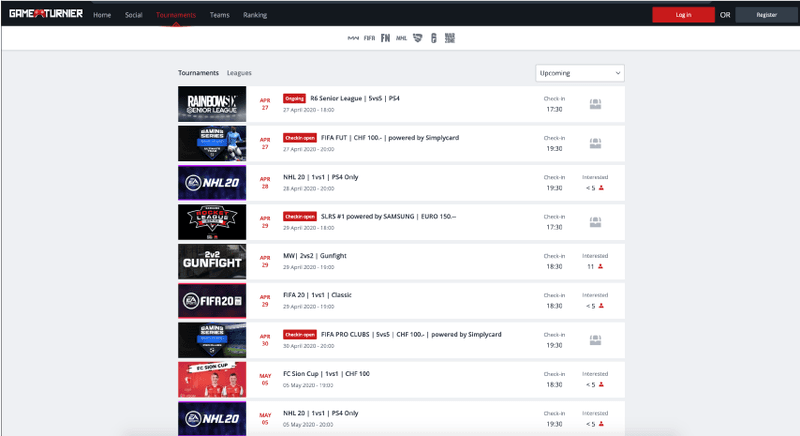Click FC Sion Cup thumbnail
The width and height of the screenshot is (800, 436).
212,379
